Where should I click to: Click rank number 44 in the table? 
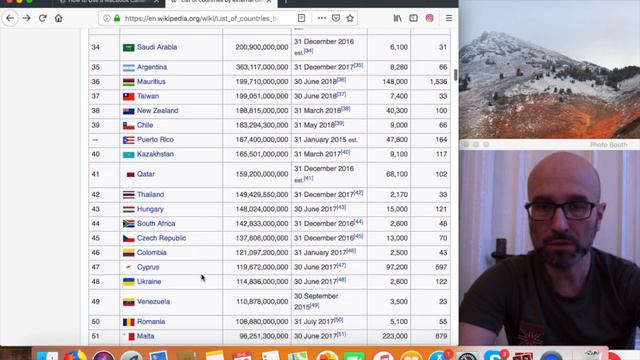coord(96,223)
